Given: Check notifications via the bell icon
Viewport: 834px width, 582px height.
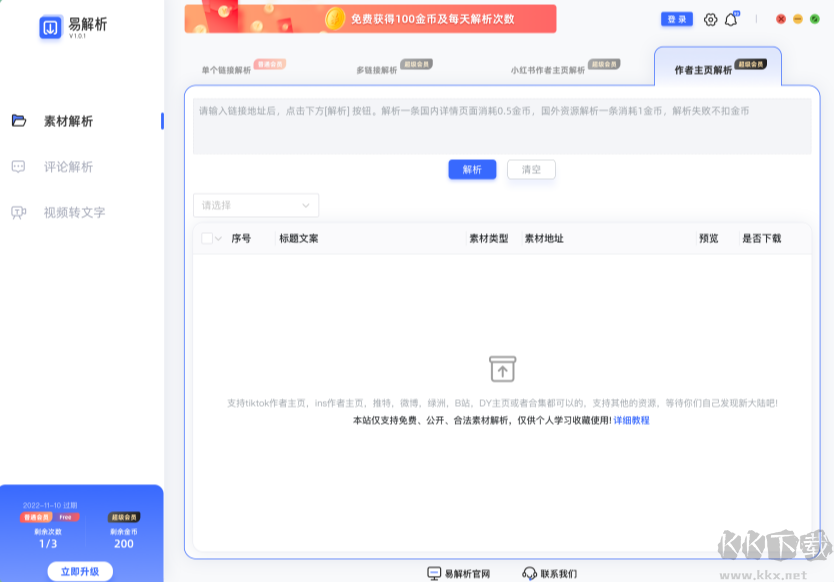Looking at the screenshot, I should tap(733, 18).
